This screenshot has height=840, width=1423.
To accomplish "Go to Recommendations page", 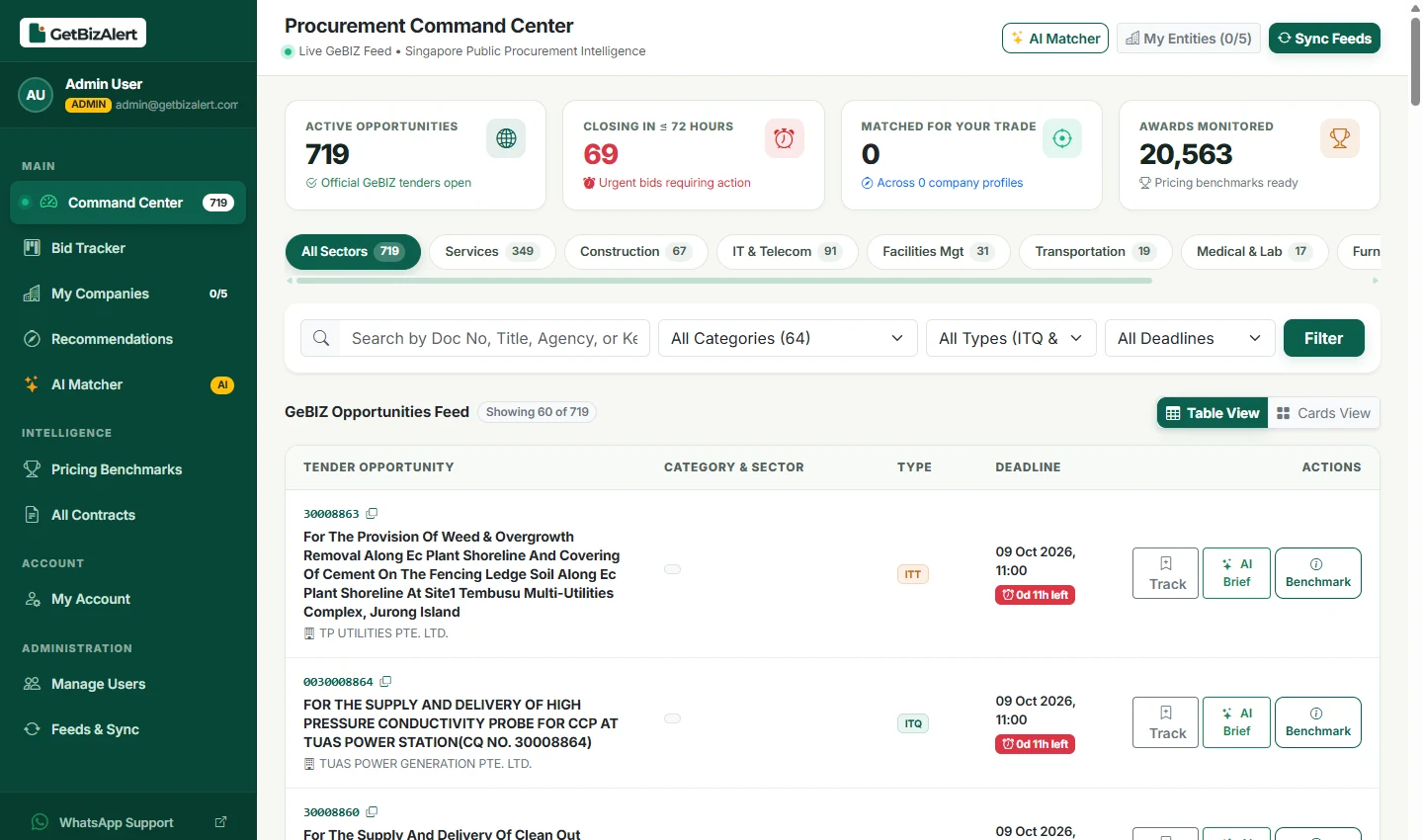I will coord(128,339).
